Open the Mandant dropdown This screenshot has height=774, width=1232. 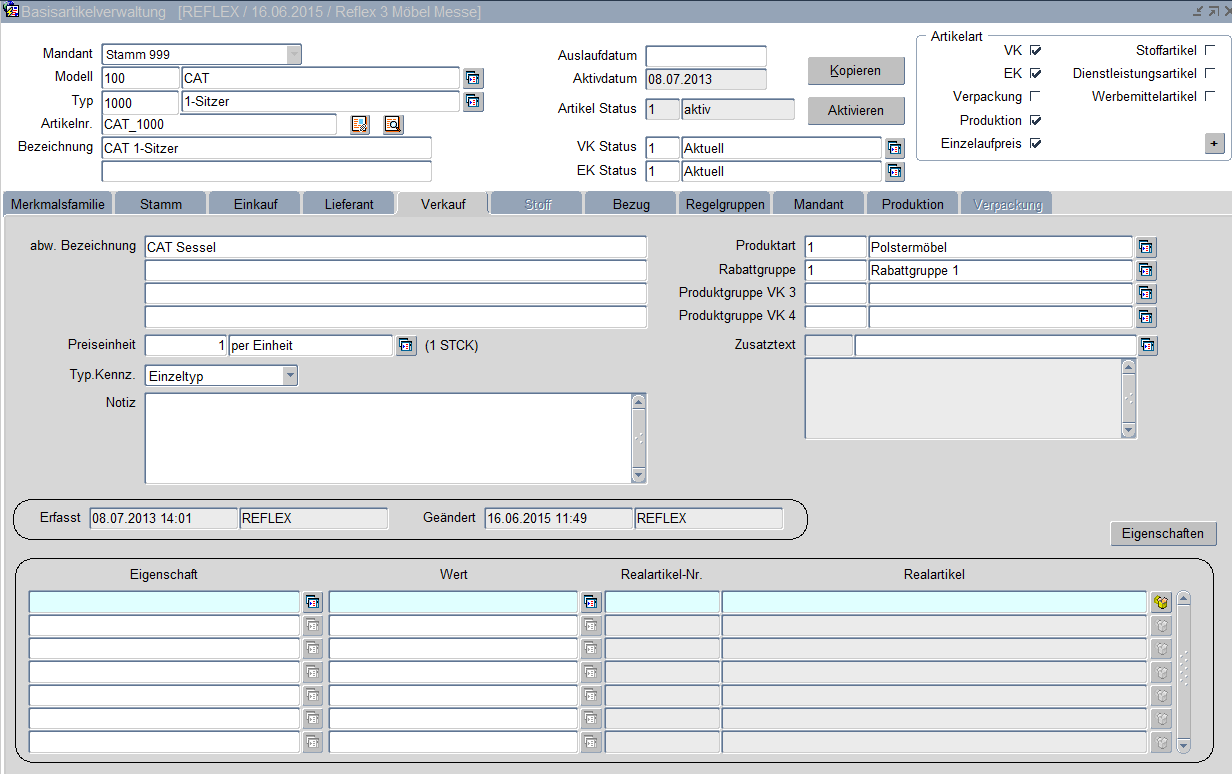pyautogui.click(x=293, y=54)
